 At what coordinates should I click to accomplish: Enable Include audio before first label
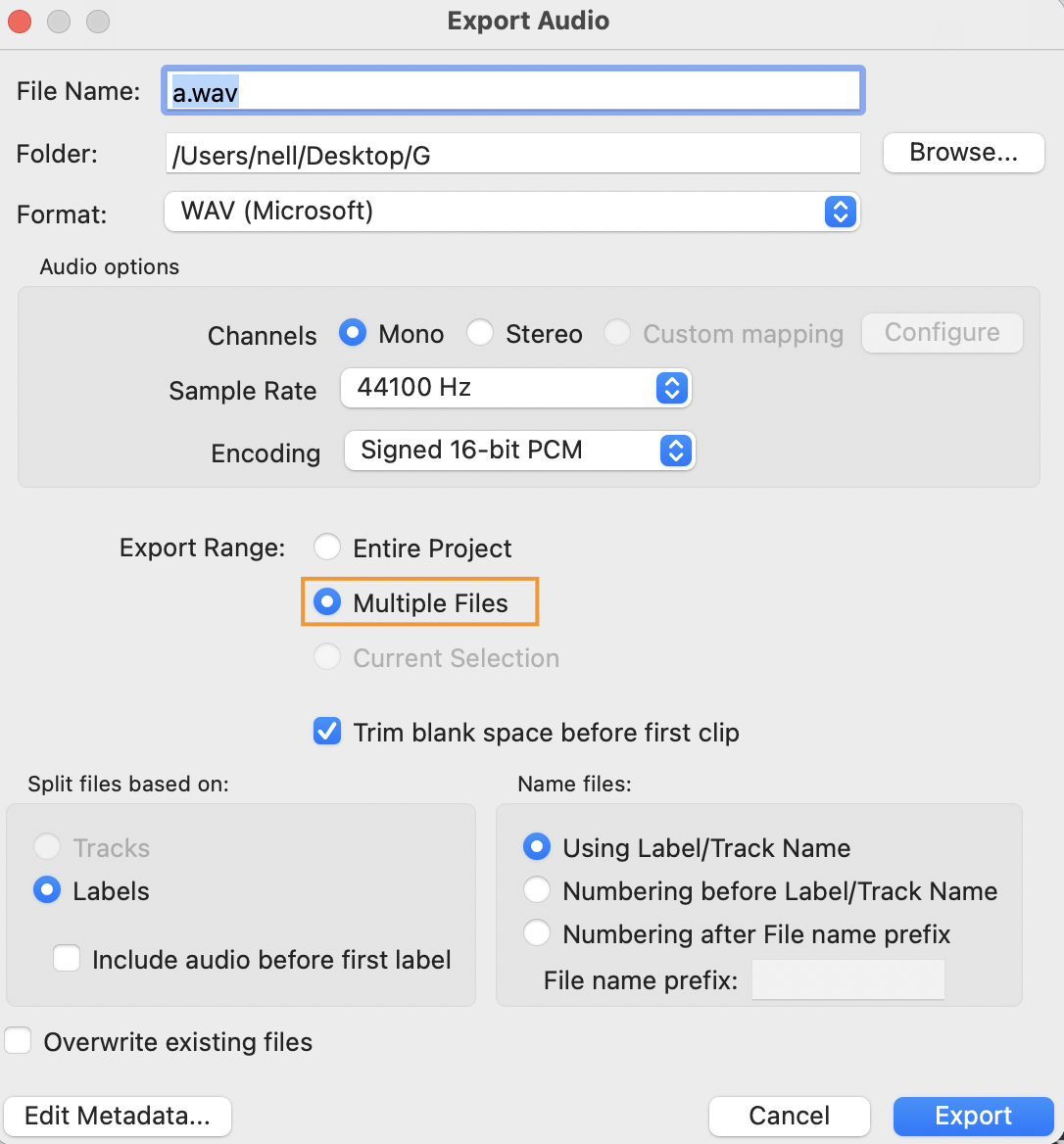(67, 960)
